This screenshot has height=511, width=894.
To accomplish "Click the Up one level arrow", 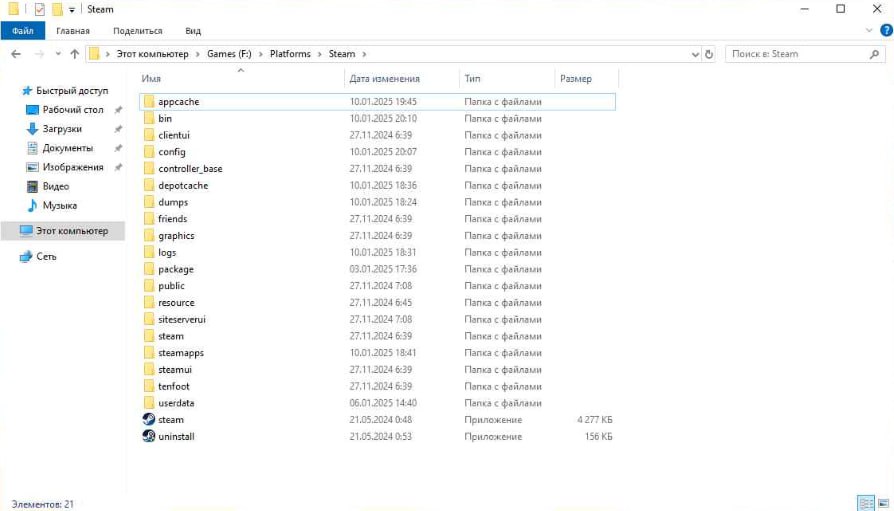I will 75,54.
